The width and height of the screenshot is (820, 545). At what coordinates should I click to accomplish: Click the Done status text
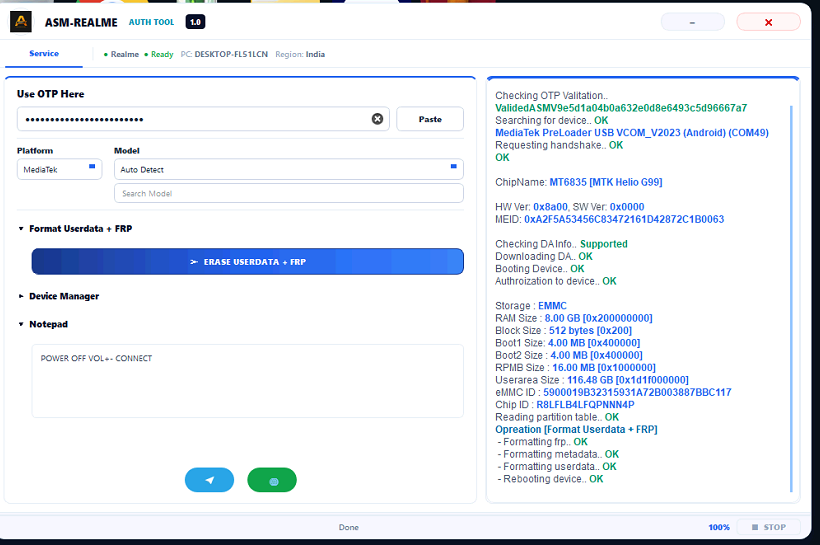click(x=349, y=527)
